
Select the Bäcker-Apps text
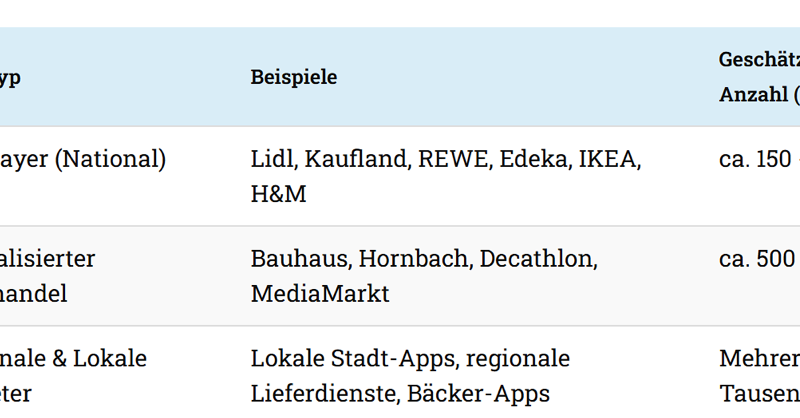pyautogui.click(x=478, y=393)
